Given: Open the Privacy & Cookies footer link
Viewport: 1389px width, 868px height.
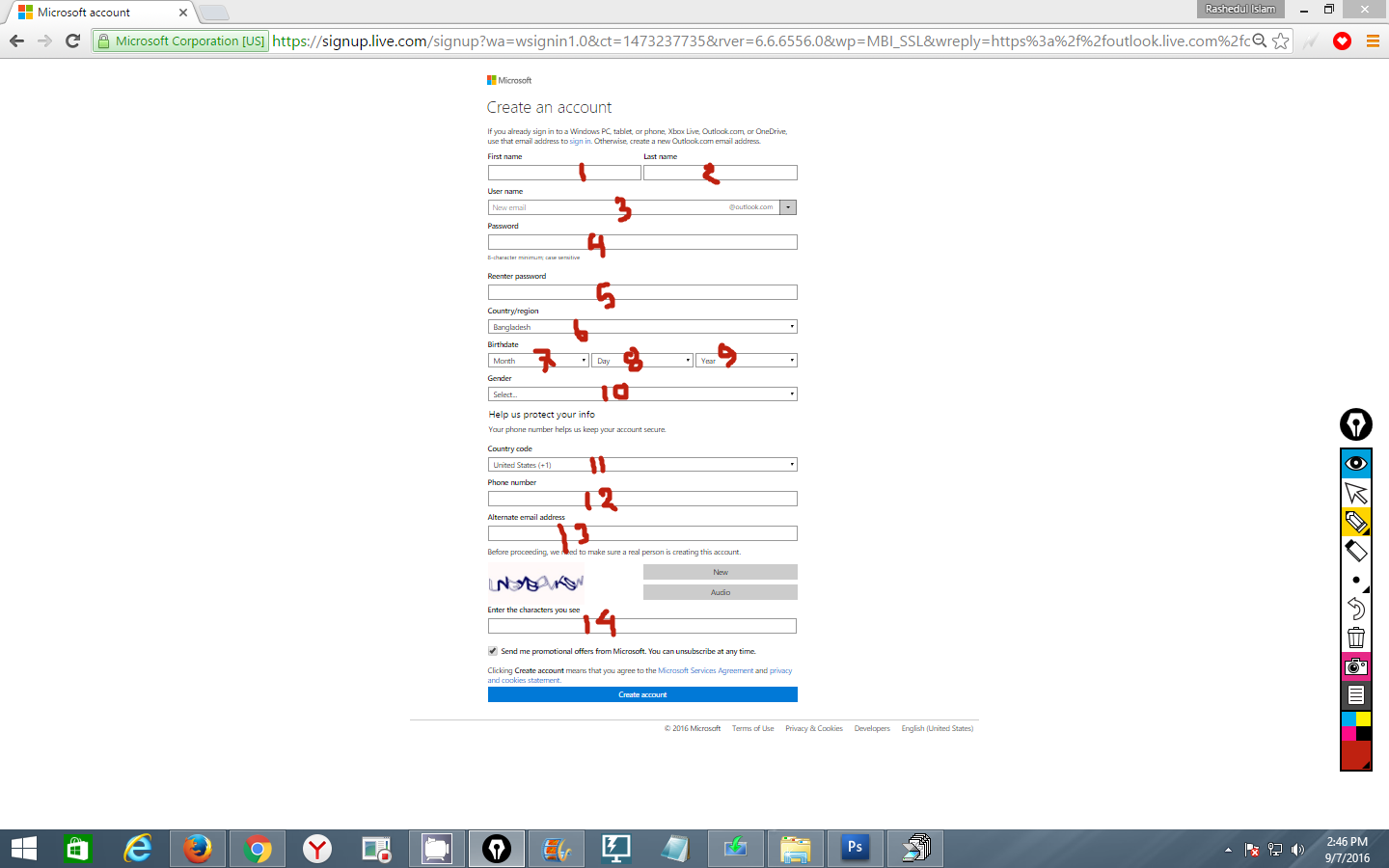Looking at the screenshot, I should click(814, 728).
